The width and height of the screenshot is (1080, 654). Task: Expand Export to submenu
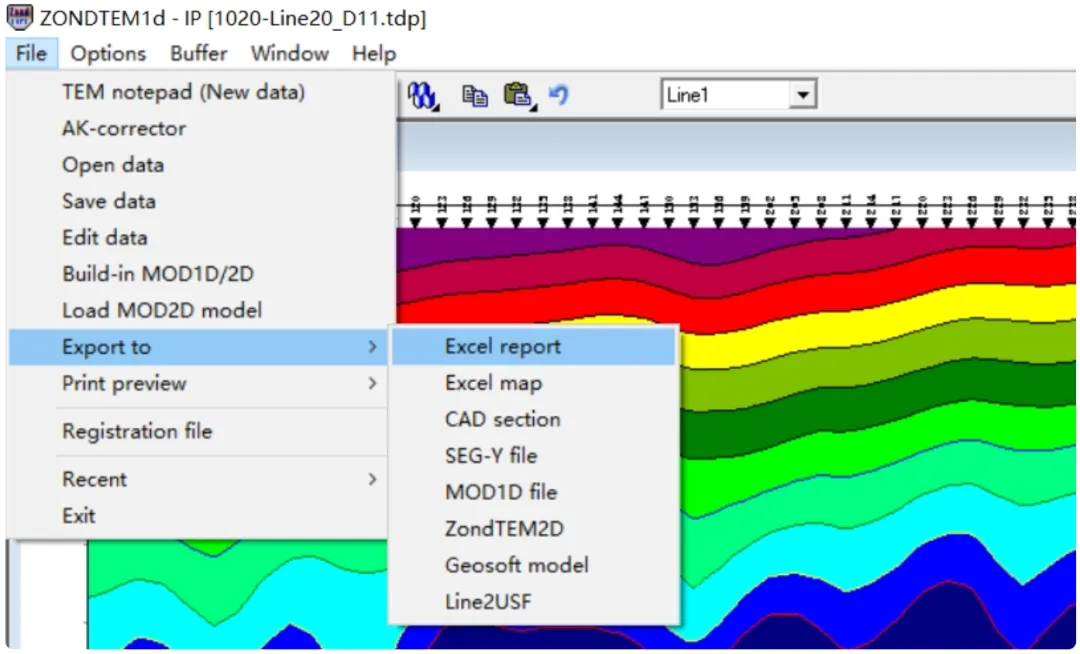pos(198,347)
